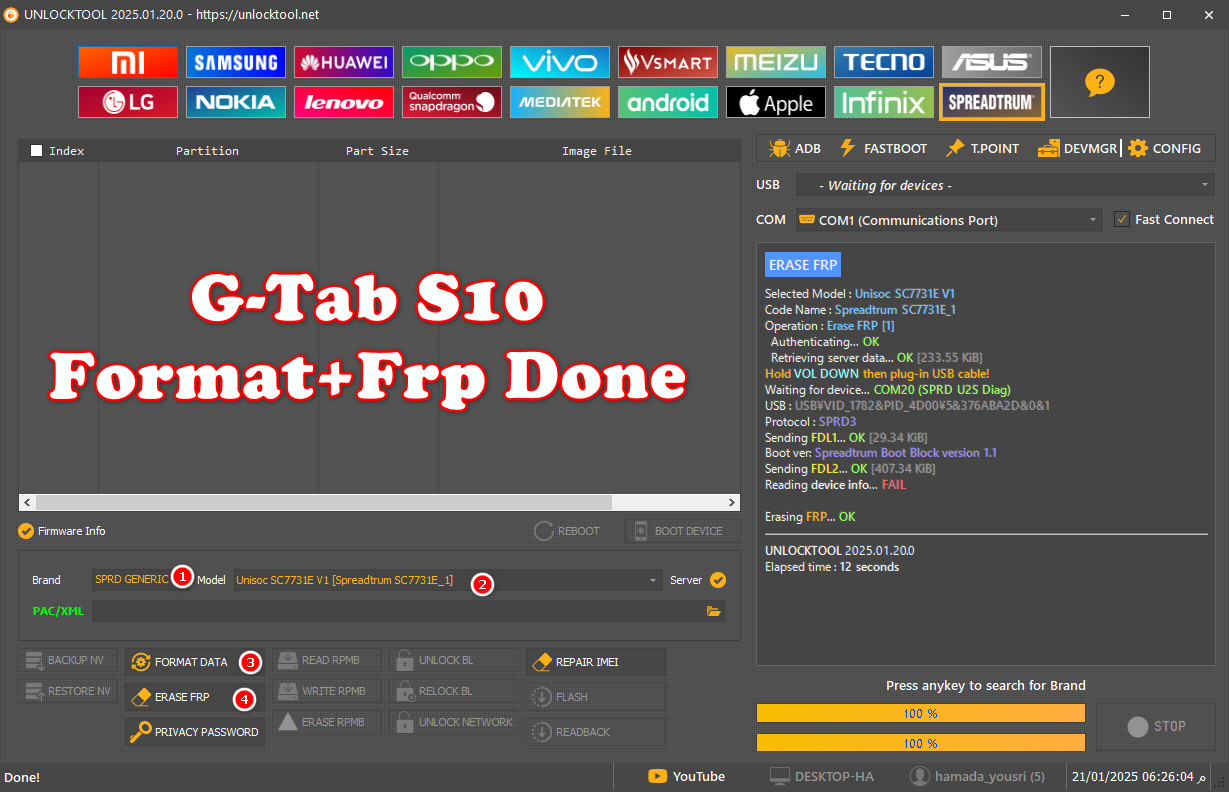Select the Spreadtrum brand icon
Screen dimensions: 1229x792
pos(992,102)
